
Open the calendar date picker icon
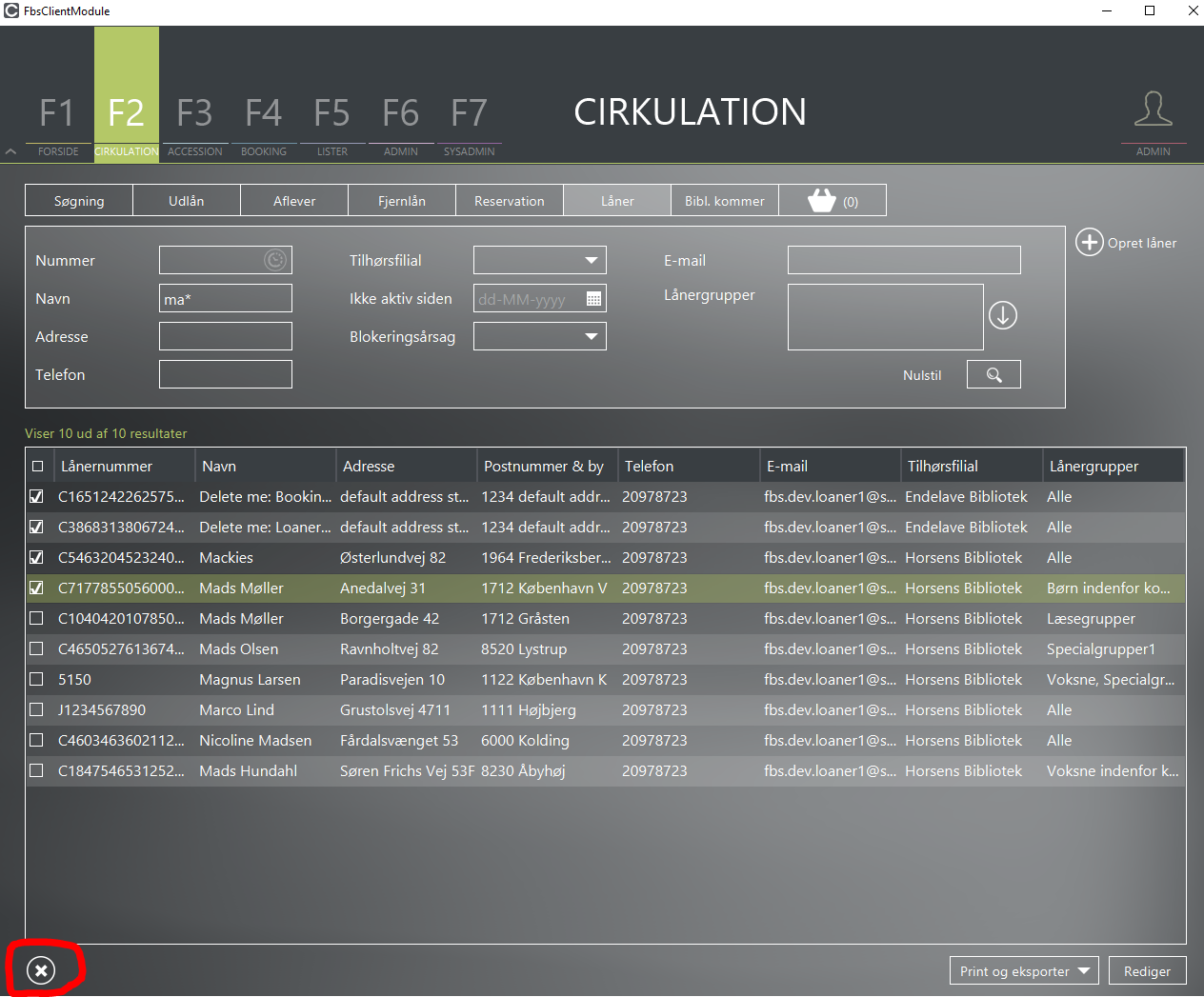click(593, 298)
